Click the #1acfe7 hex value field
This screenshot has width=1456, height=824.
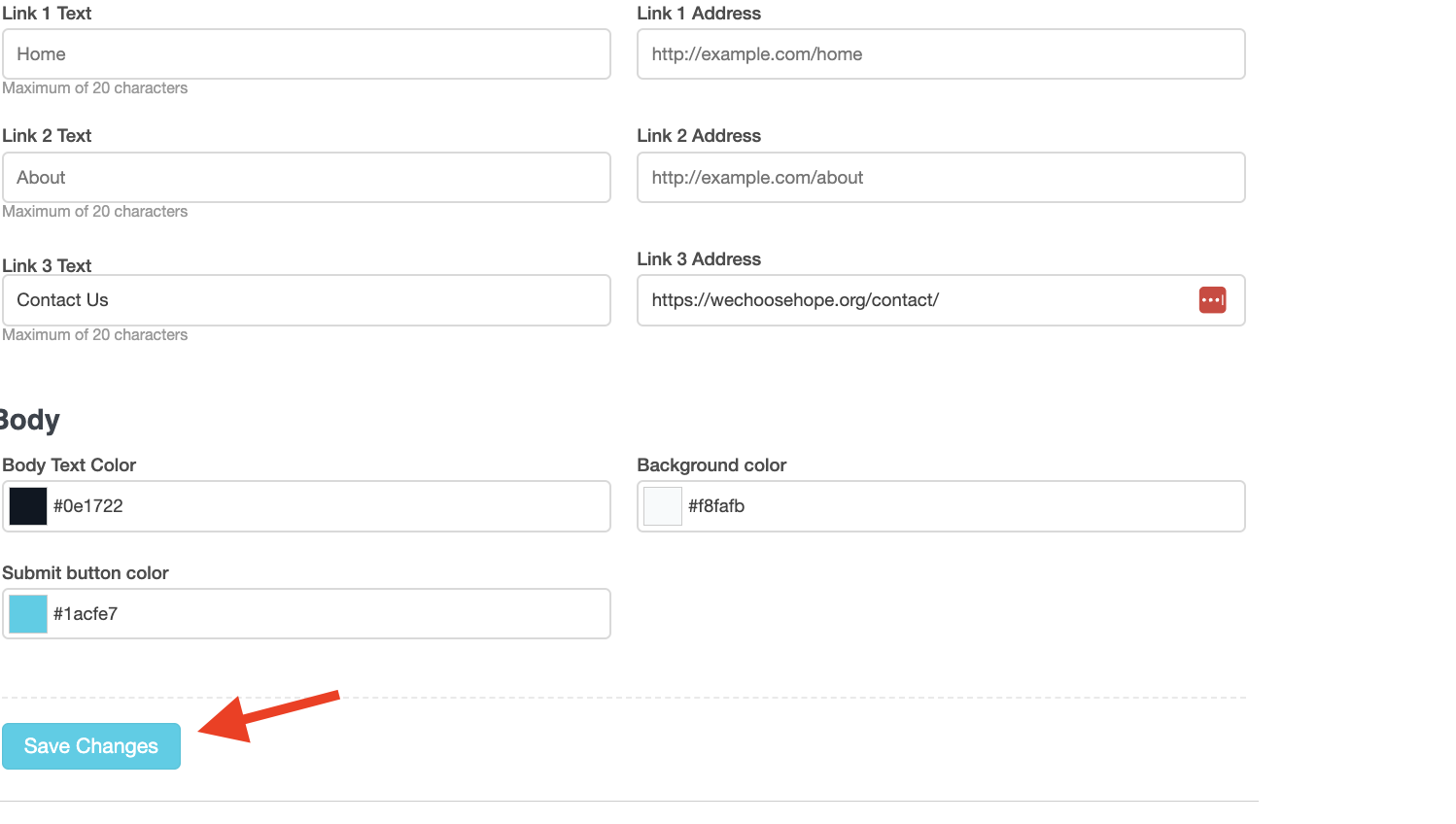[292, 613]
